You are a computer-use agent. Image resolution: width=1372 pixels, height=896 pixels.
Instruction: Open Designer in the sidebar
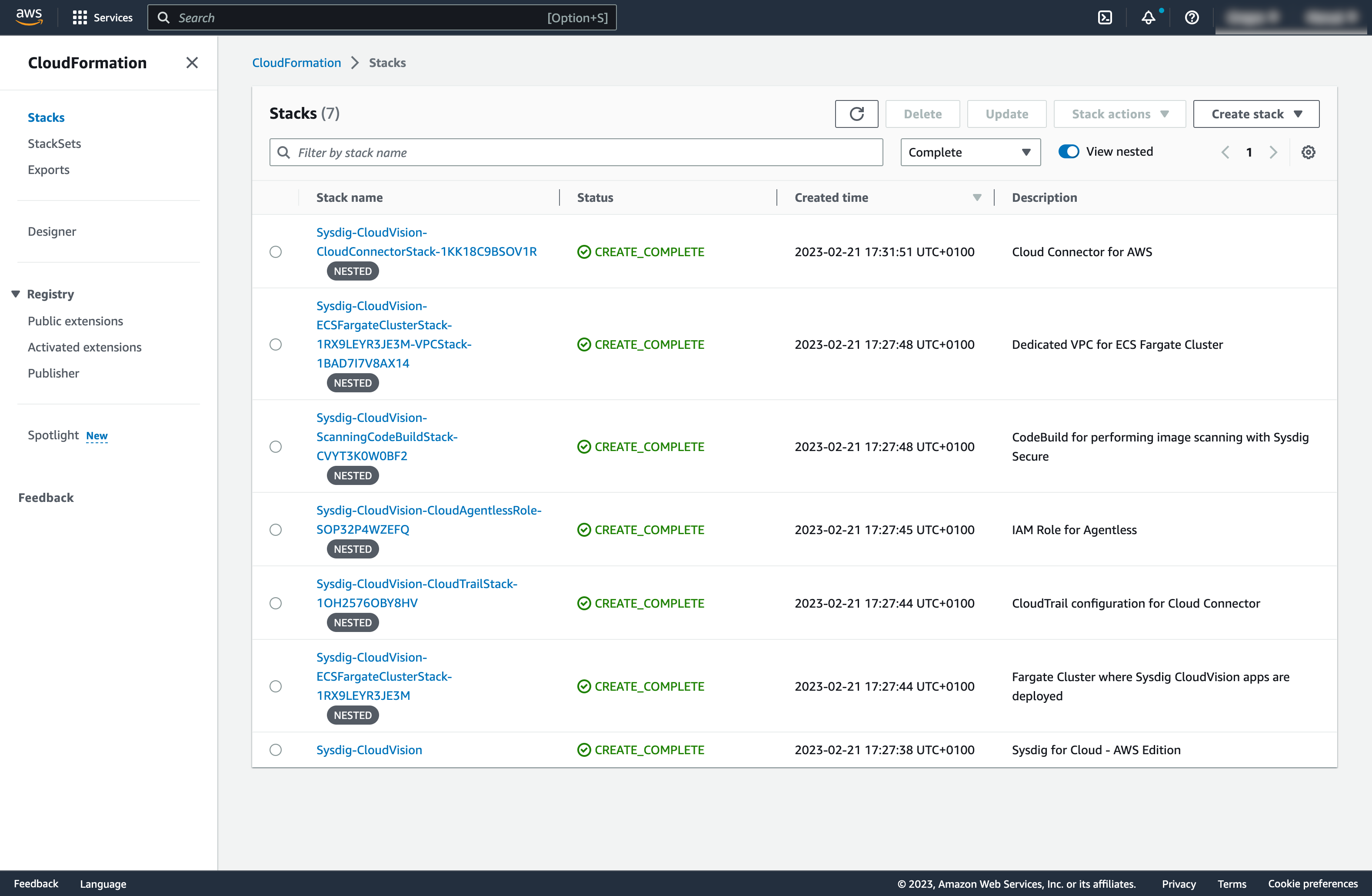click(52, 231)
